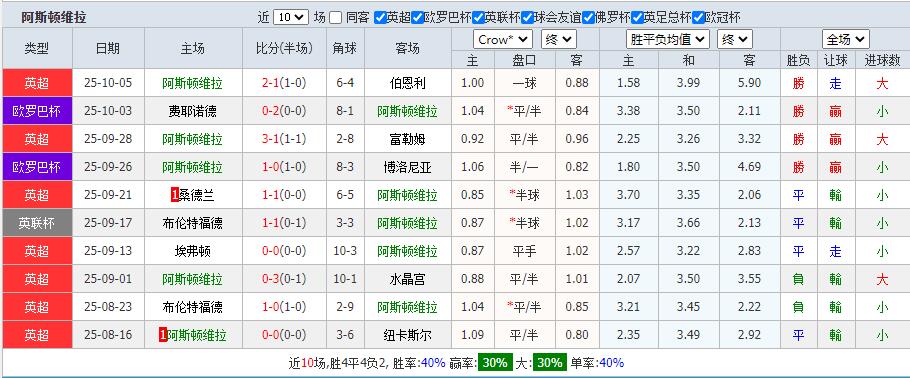Click the 客场 column header

click(407, 48)
